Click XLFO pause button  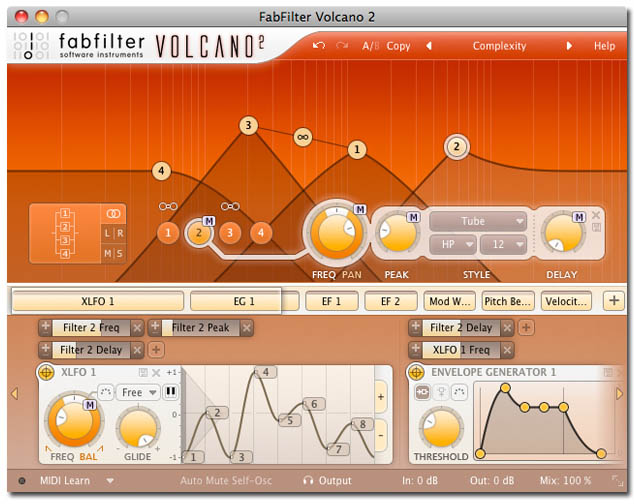coord(170,392)
